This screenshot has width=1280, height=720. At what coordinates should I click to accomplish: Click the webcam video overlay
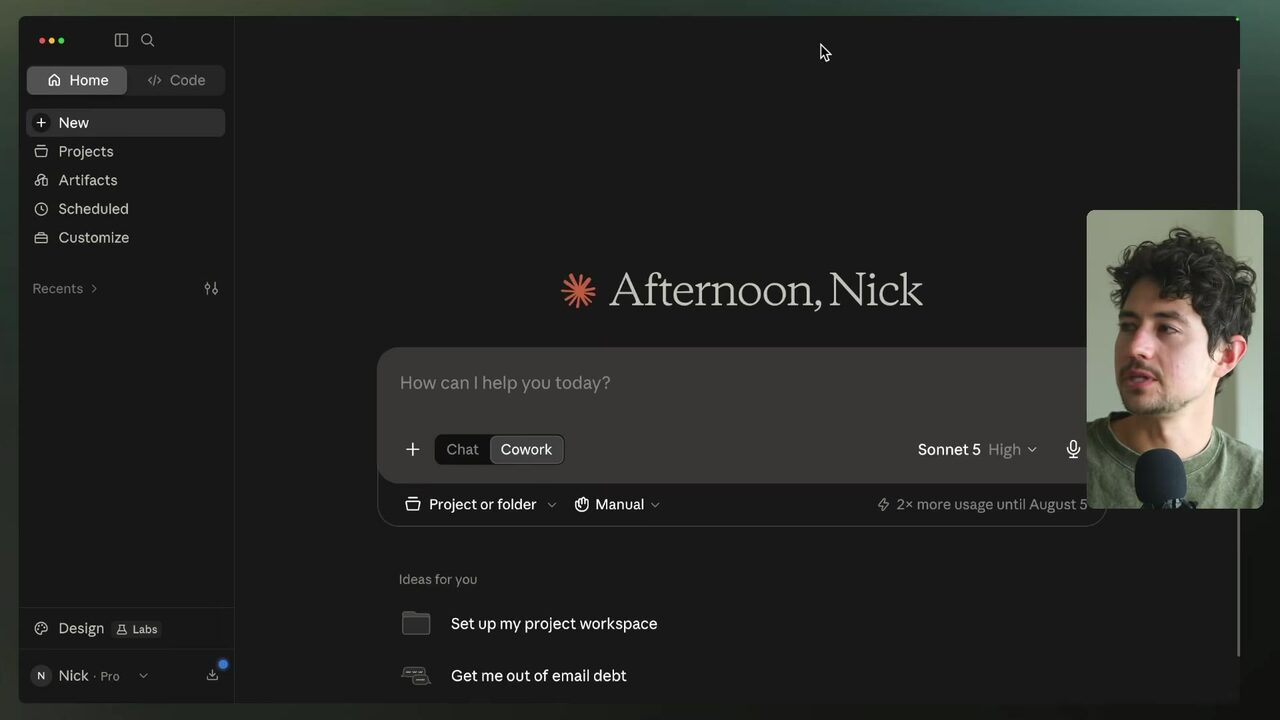tap(1175, 359)
